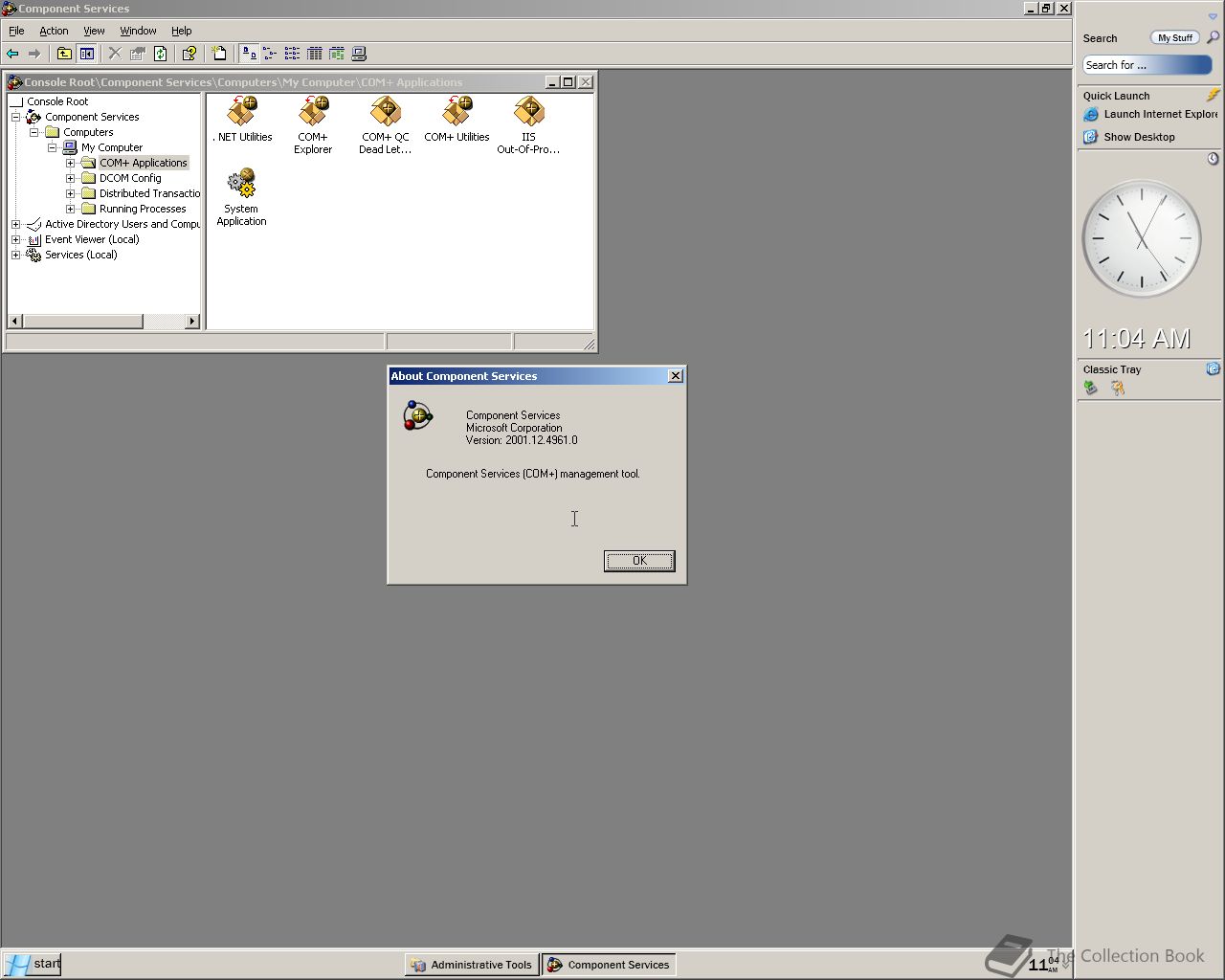Select Running Processes tree item

pyautogui.click(x=143, y=209)
